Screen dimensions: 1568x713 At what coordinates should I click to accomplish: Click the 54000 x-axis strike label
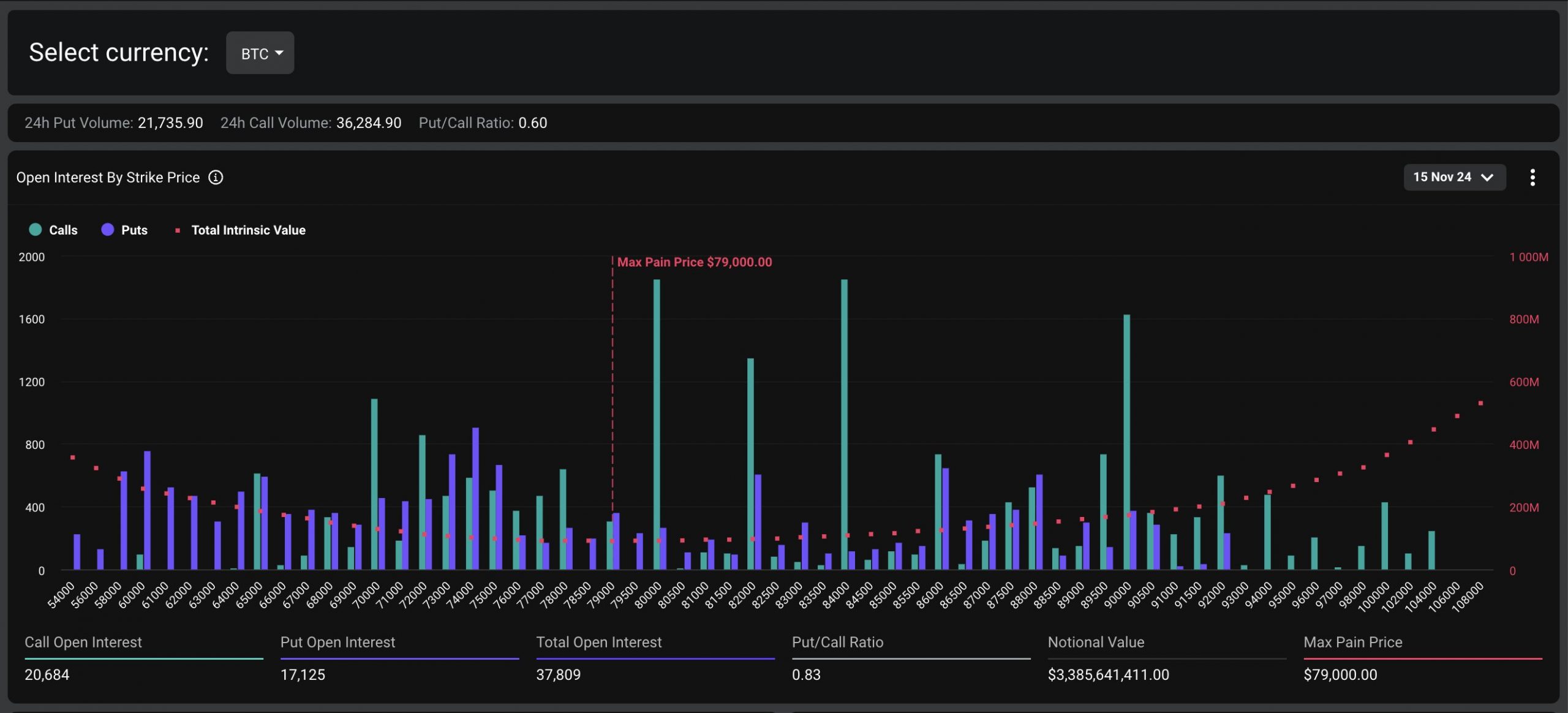61,595
